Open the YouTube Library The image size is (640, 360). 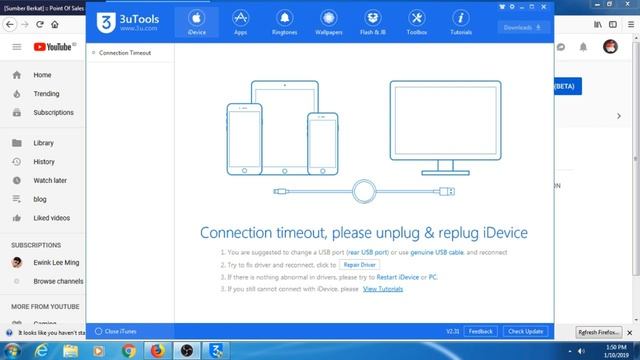(42, 143)
